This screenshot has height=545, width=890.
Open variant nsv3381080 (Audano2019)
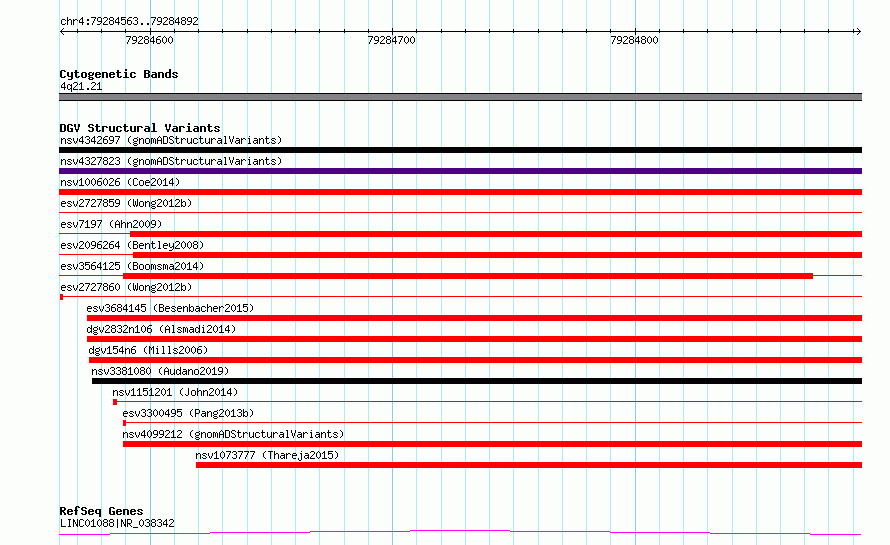click(160, 371)
